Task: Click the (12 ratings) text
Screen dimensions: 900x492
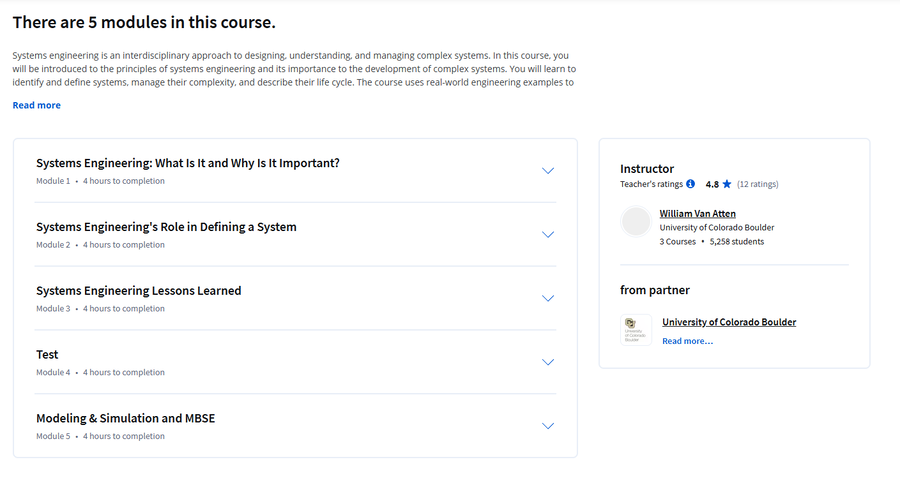Action: (758, 184)
